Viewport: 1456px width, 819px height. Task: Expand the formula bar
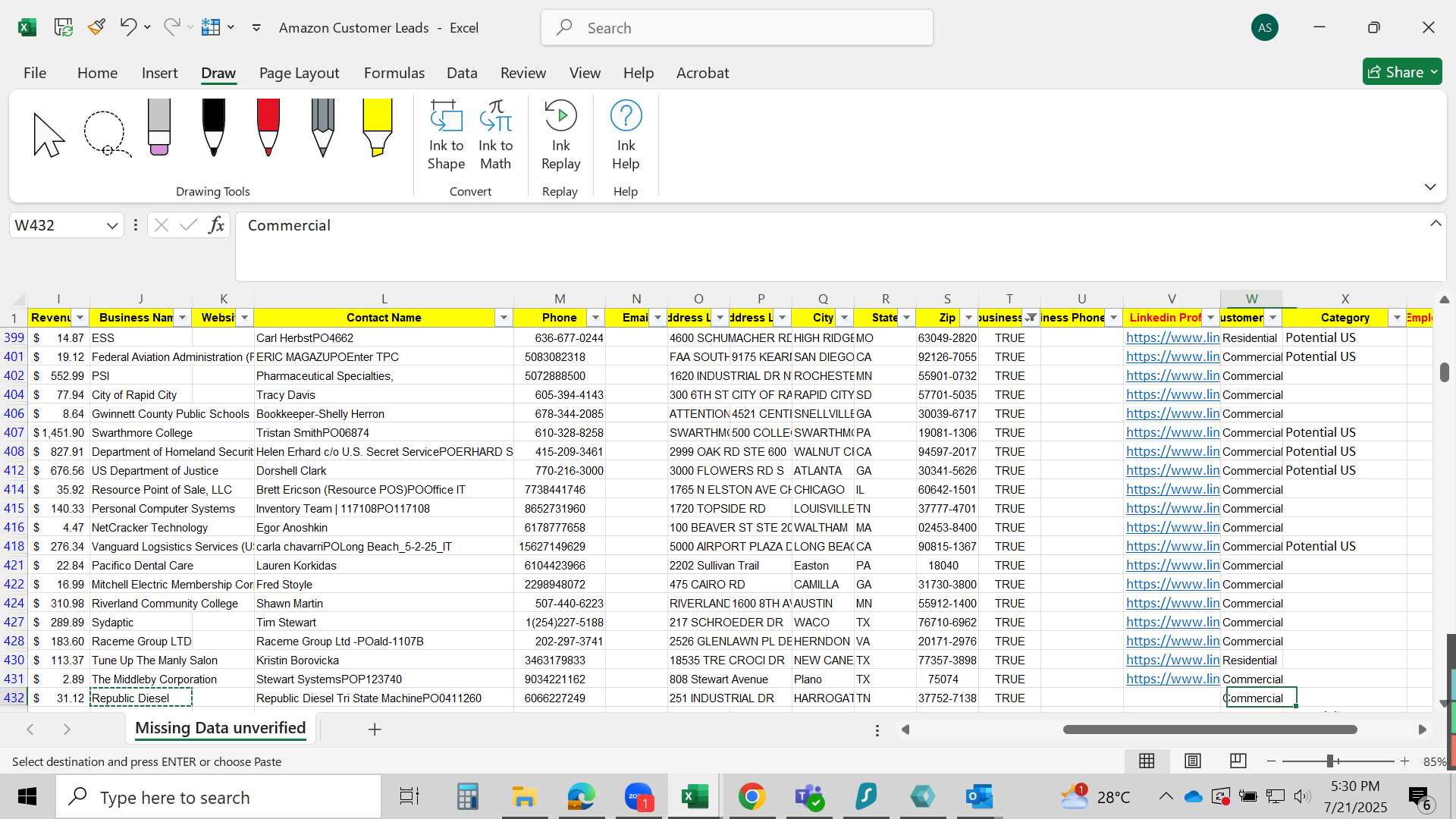point(1436,223)
